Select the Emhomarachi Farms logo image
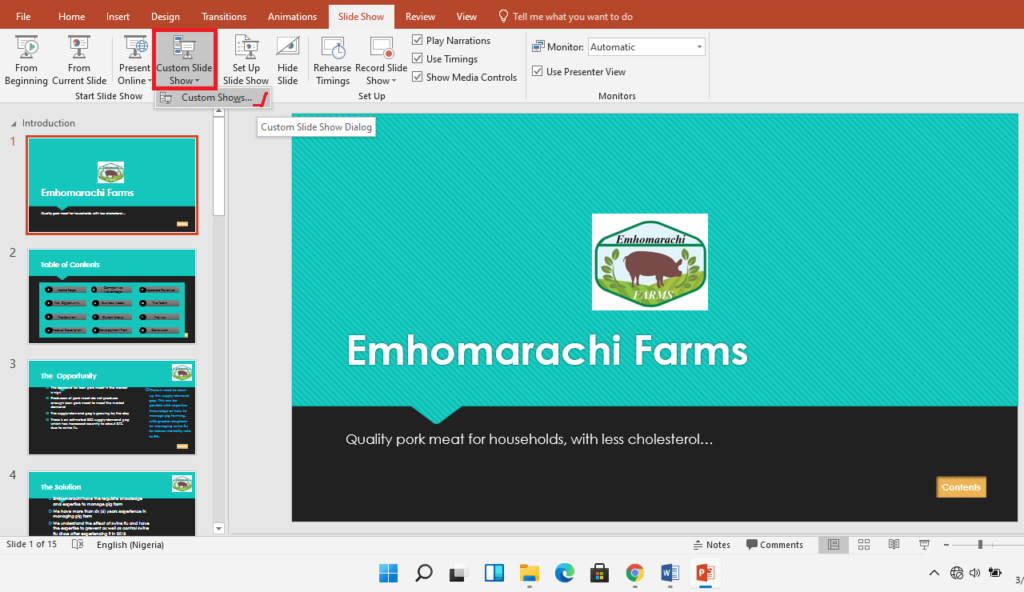 pos(650,261)
